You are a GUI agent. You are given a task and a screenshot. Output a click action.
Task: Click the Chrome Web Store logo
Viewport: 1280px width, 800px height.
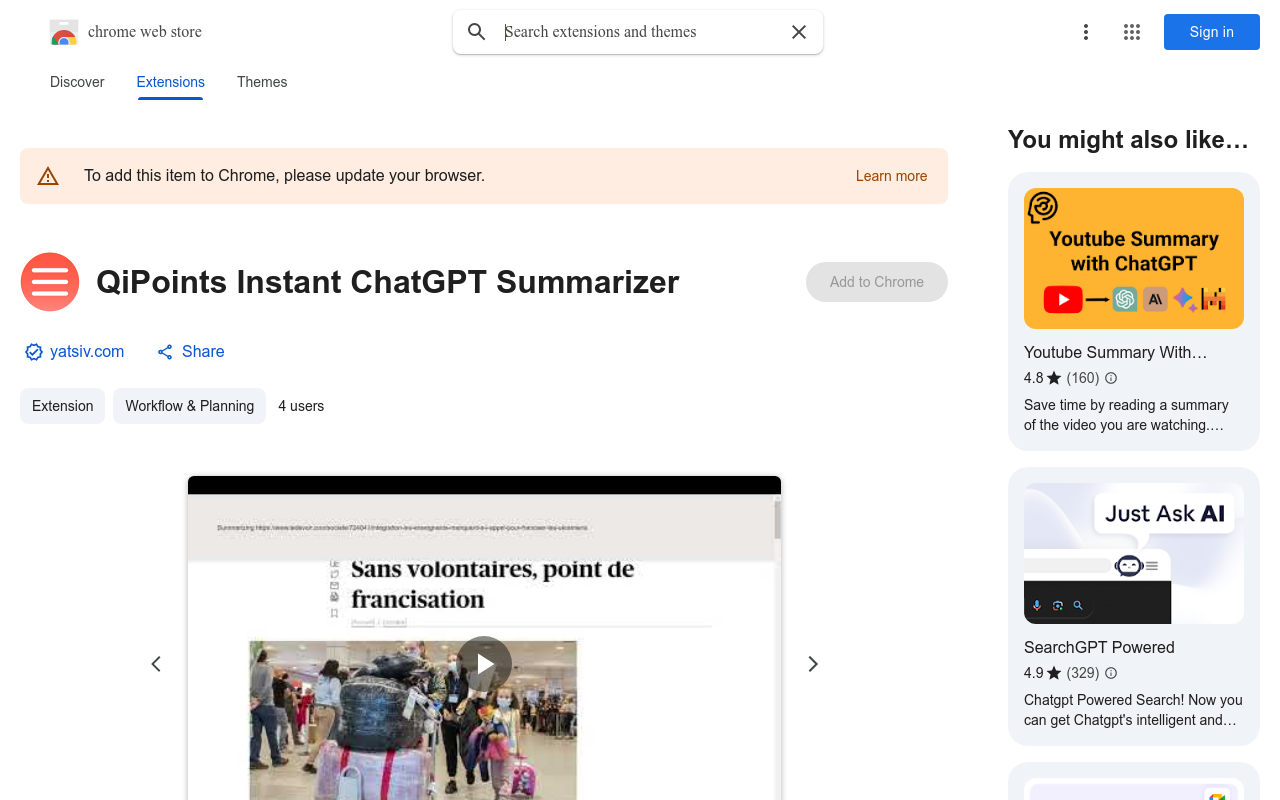point(64,32)
